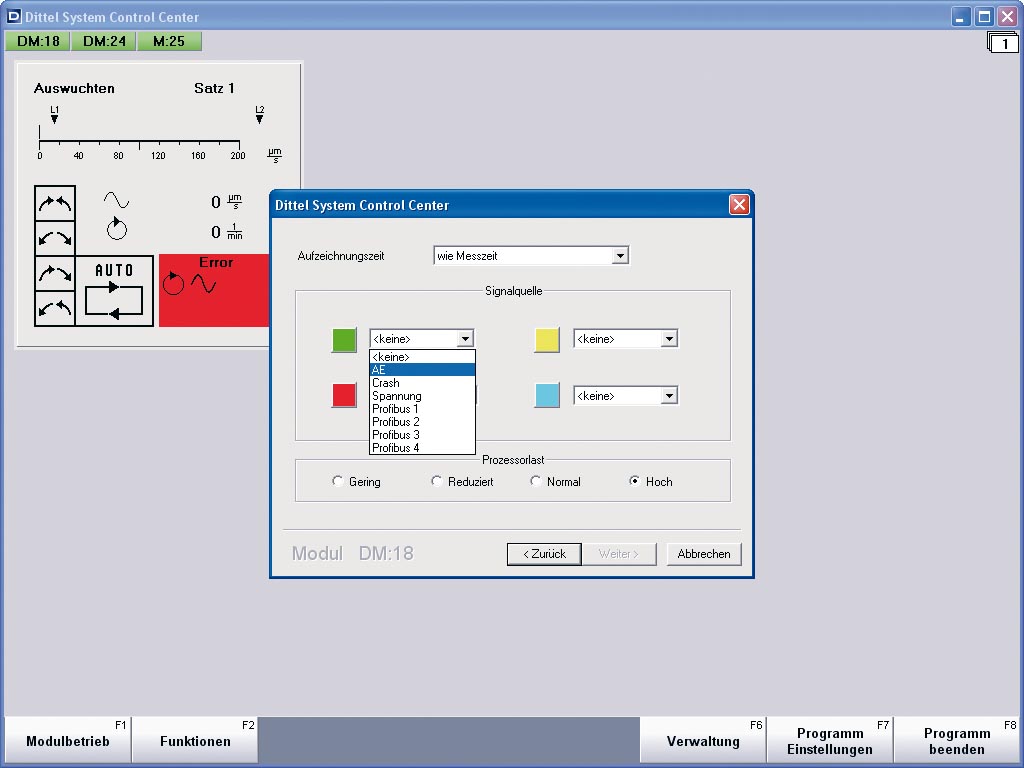Screen dimensions: 1024x768
Task: Open the signal source dropdown beside yellow swatch
Action: (x=670, y=338)
